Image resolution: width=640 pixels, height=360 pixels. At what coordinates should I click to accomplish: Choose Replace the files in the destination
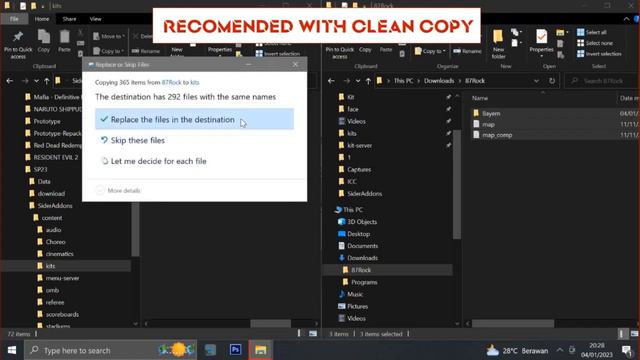[194, 119]
